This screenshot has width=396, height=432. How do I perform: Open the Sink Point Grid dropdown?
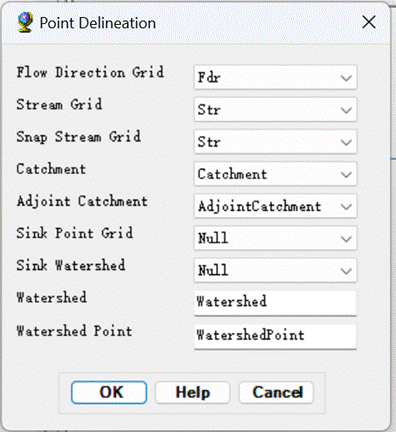coord(275,238)
